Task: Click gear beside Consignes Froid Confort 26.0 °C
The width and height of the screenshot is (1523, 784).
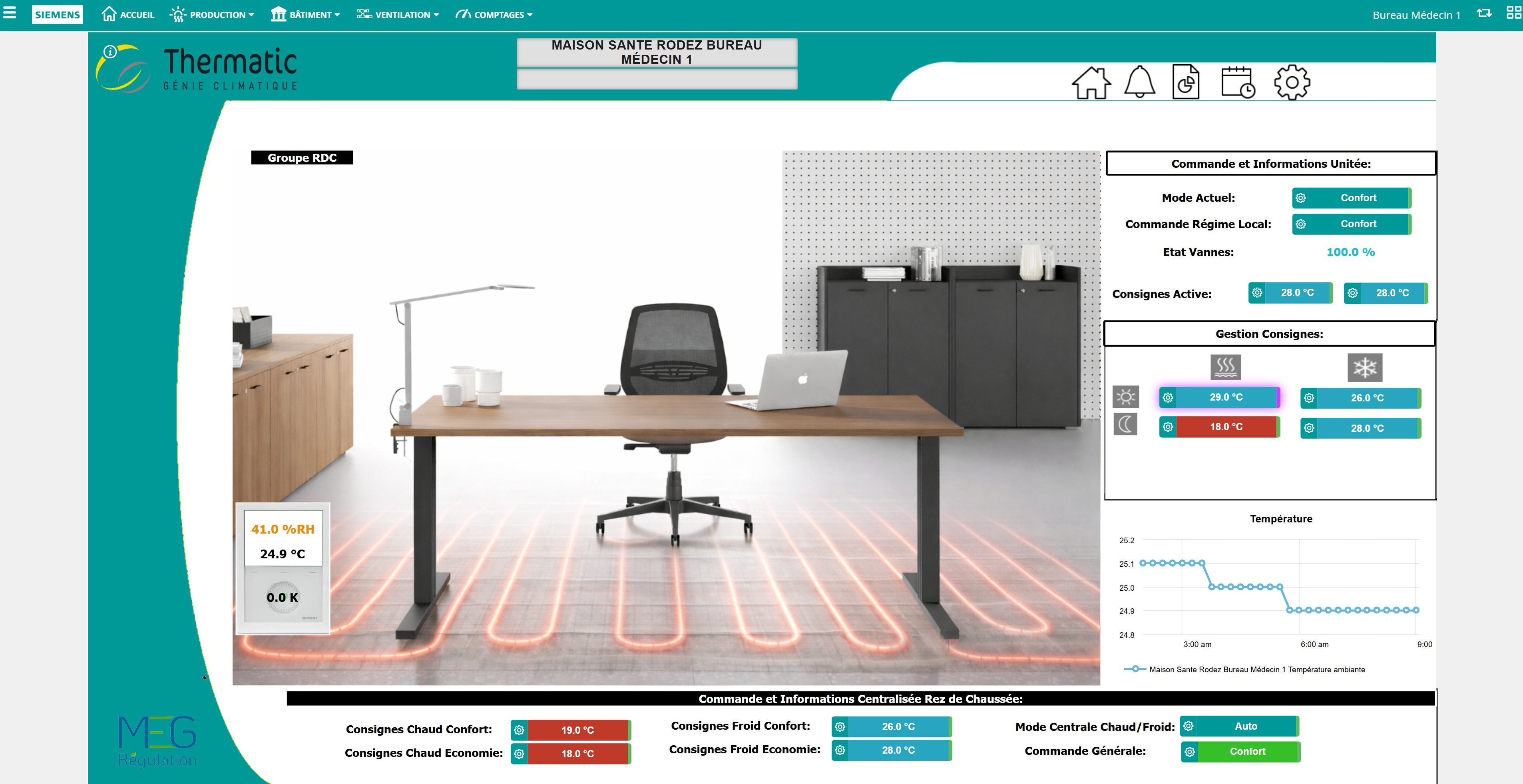Action: pyautogui.click(x=840, y=727)
